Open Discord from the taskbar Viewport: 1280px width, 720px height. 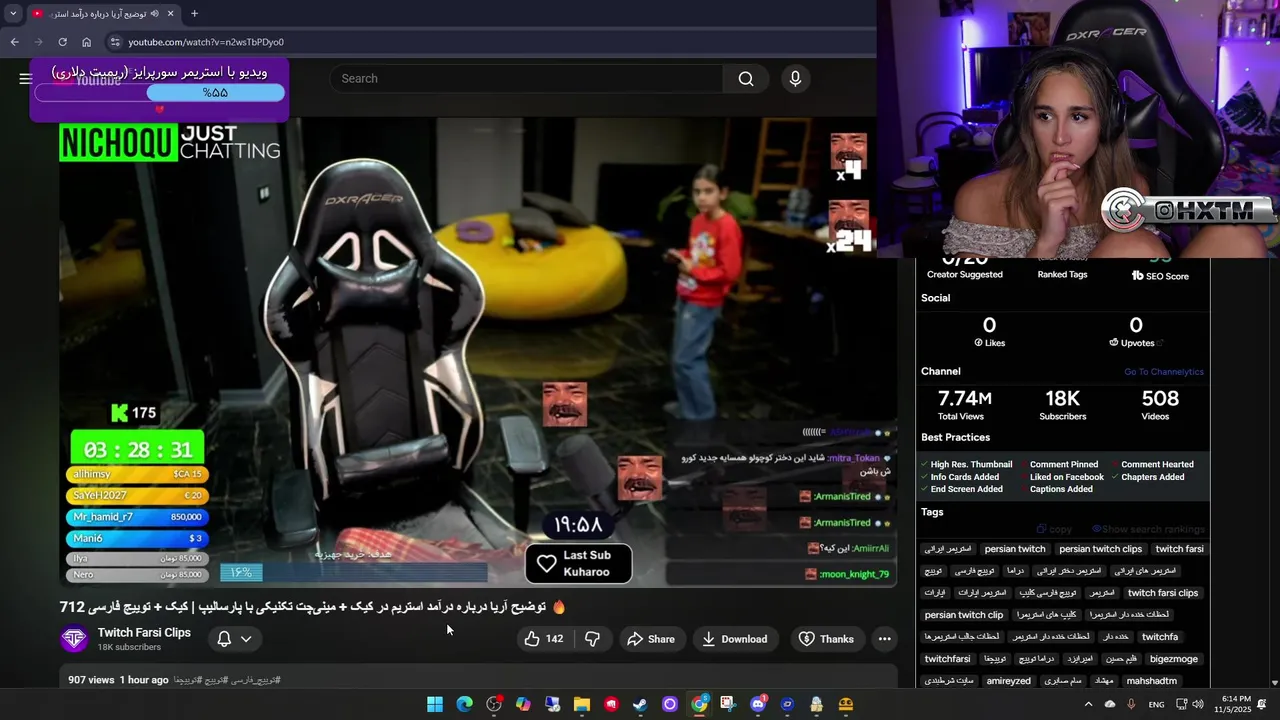click(758, 704)
